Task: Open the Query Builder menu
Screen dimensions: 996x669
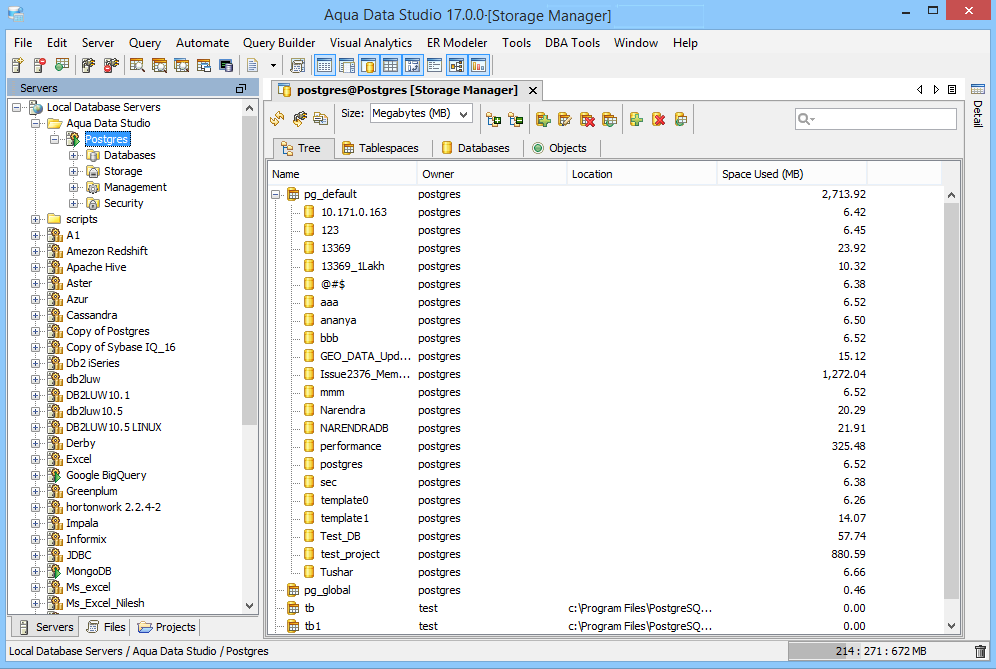Action: pos(279,43)
